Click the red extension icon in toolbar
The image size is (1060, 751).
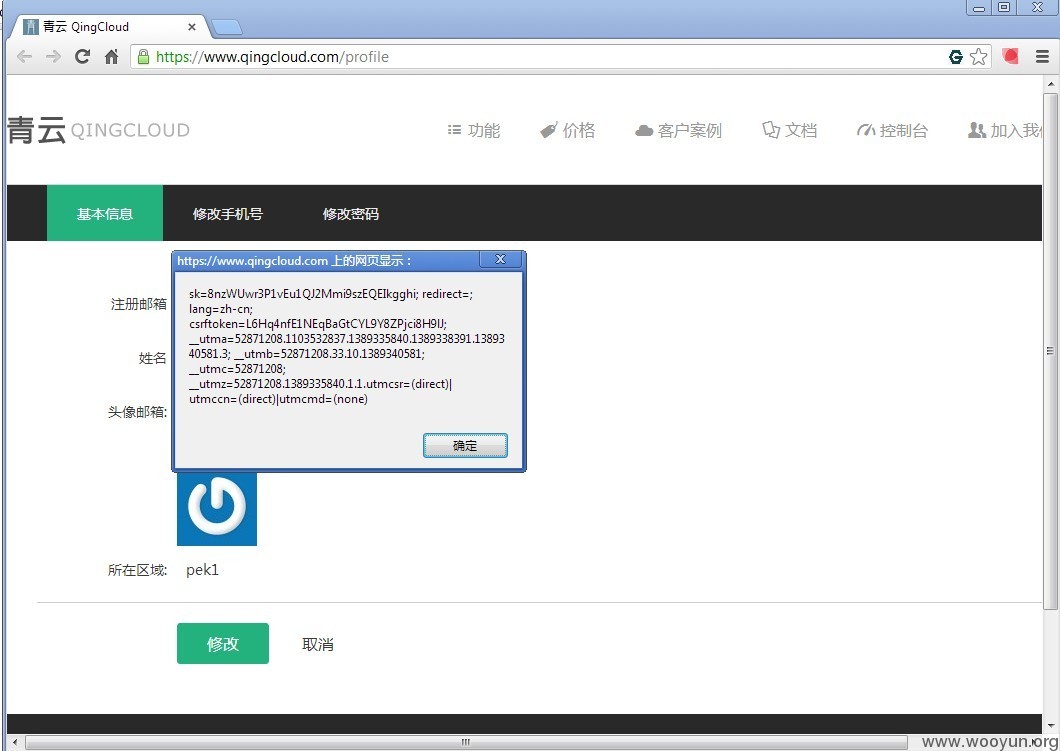point(1011,56)
